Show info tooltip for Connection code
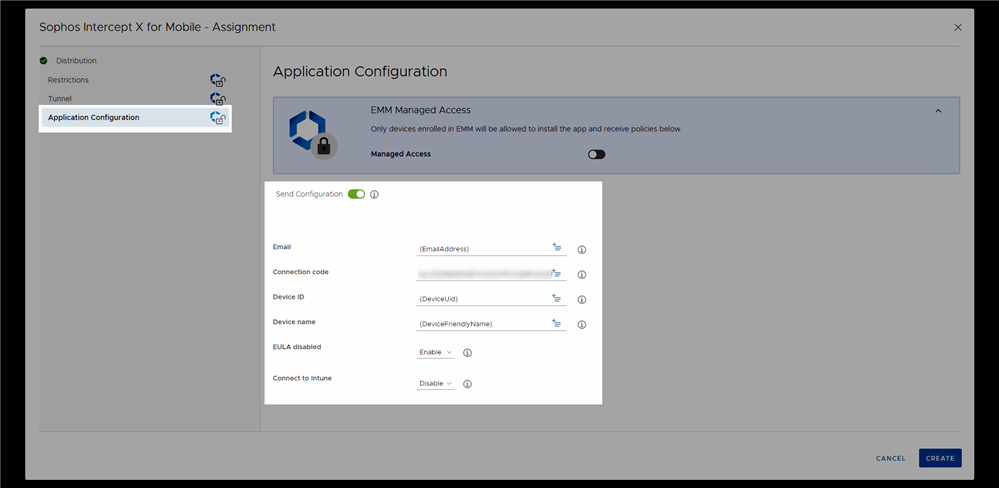The width and height of the screenshot is (999, 488). click(581, 275)
